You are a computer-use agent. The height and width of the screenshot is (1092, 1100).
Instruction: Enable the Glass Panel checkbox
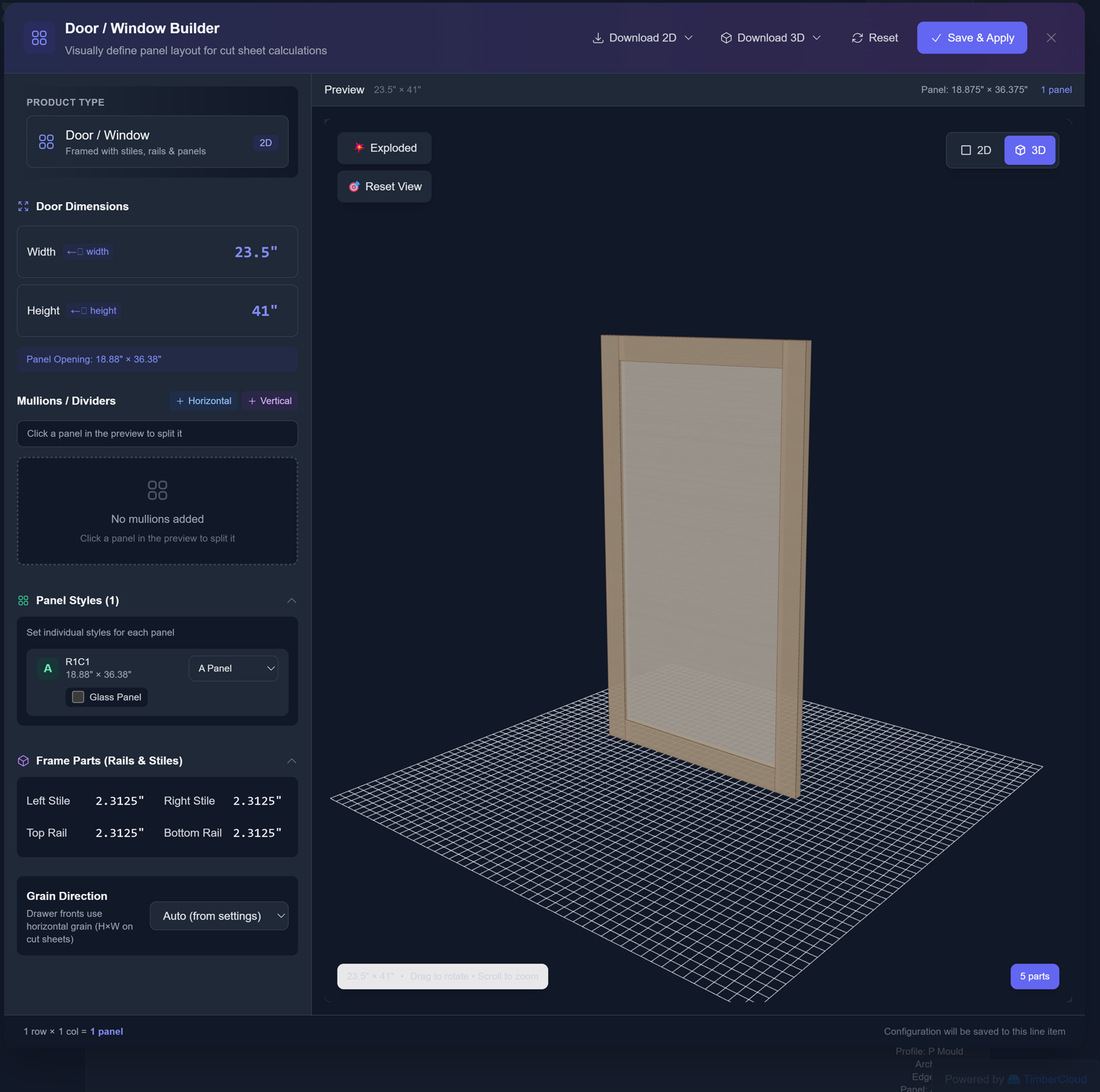[x=78, y=697]
